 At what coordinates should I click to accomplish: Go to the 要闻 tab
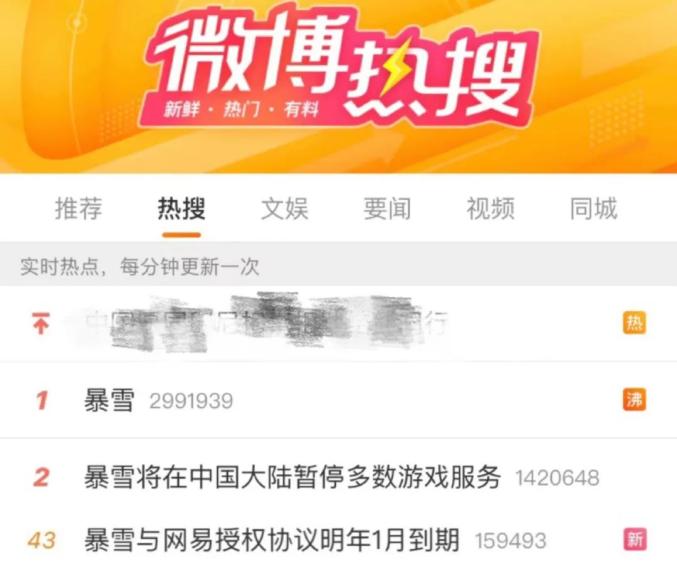tap(387, 209)
